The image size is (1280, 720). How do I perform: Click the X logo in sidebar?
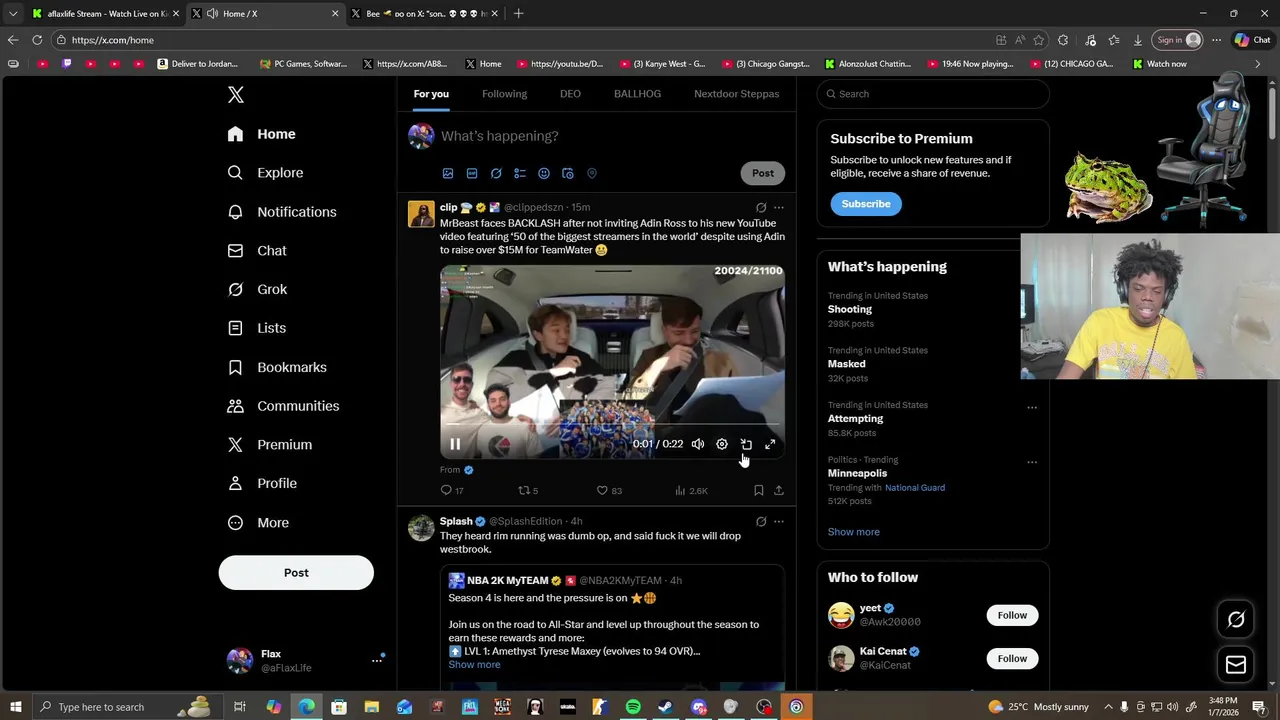click(x=236, y=95)
